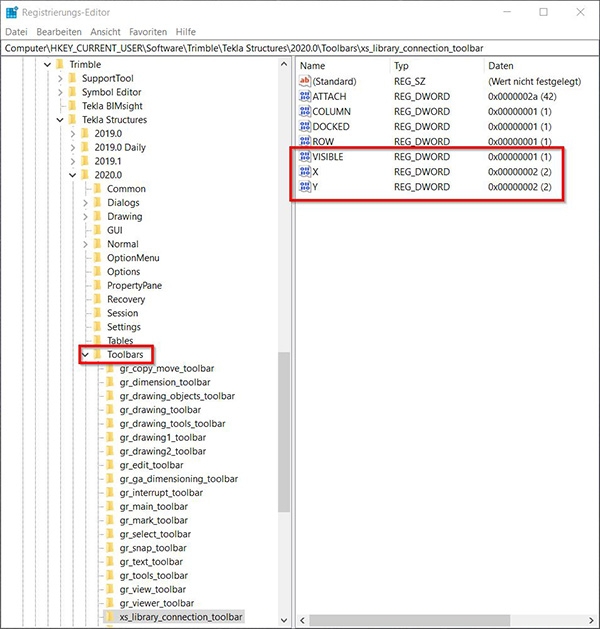This screenshot has width=600, height=629.
Task: Click the values pane scroll right arrow
Action: point(591,620)
